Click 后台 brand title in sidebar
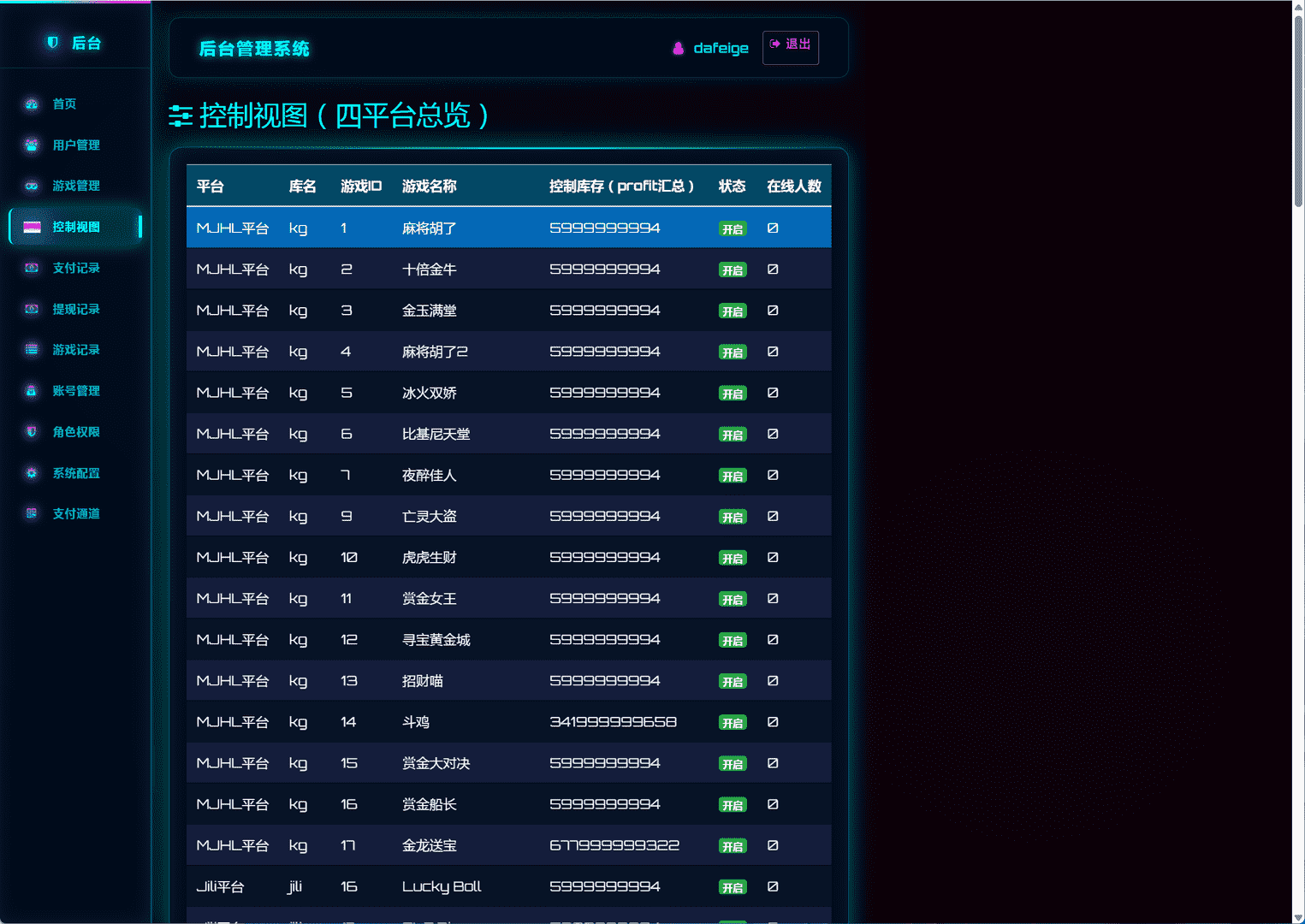This screenshot has width=1305, height=924. 86,43
